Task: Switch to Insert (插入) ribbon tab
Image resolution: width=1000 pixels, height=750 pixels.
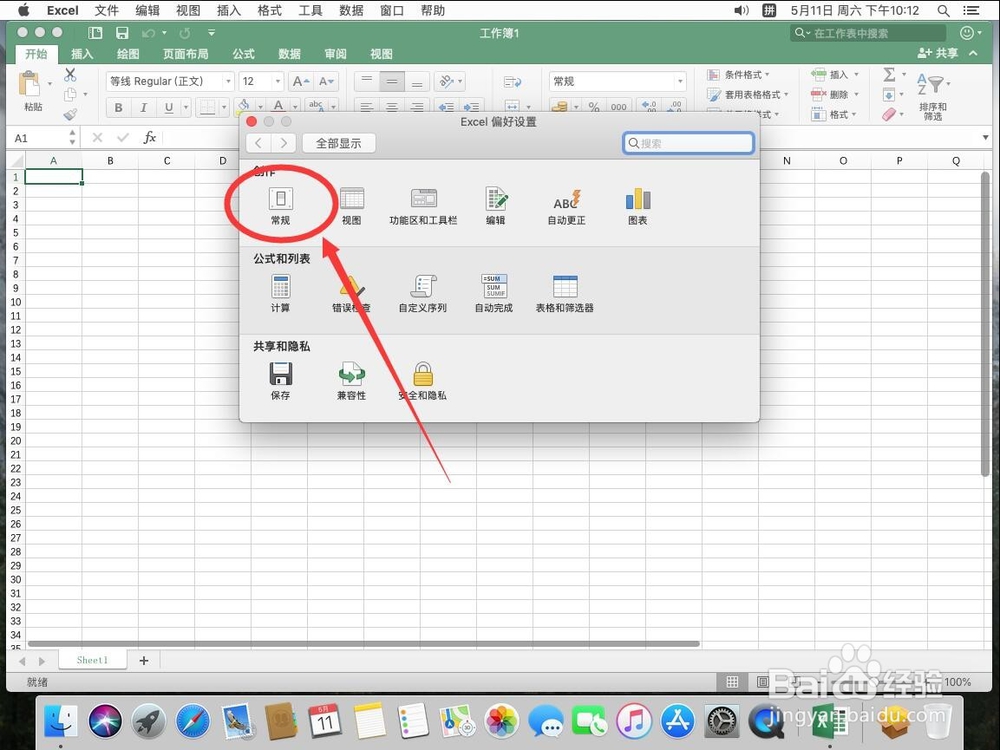Action: [82, 54]
